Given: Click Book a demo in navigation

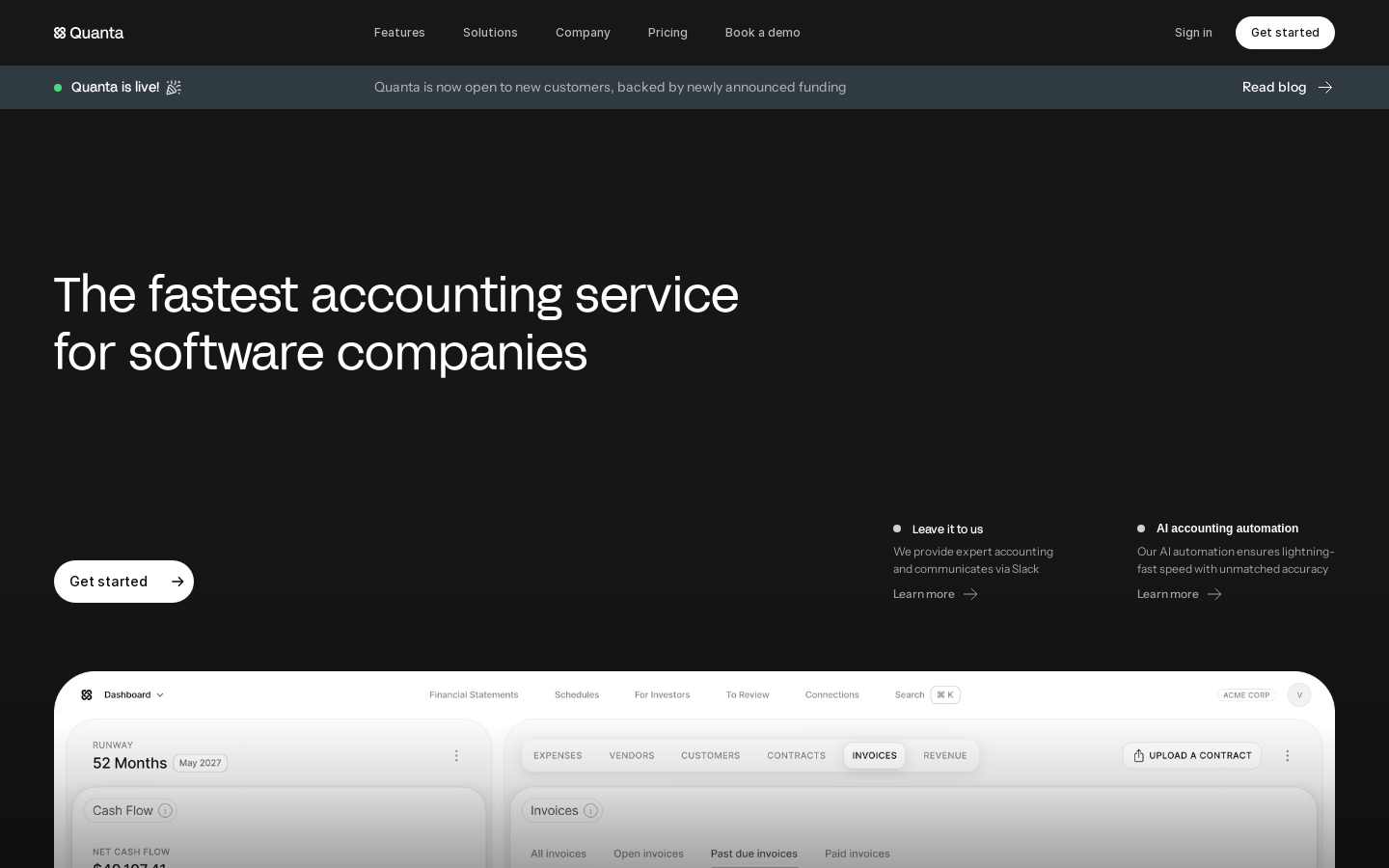Looking at the screenshot, I should tap(763, 33).
